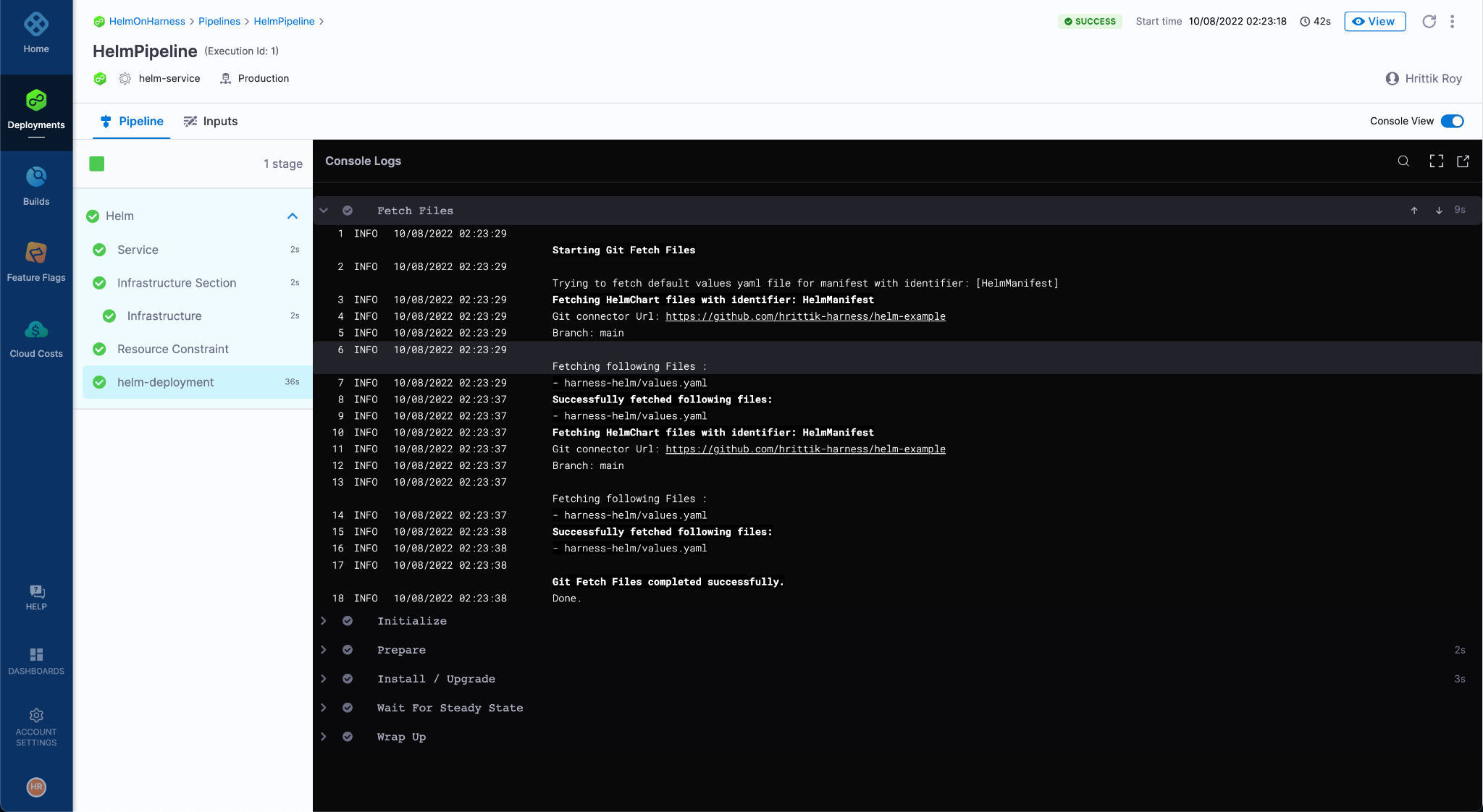Collapse the Helm stage in the sidebar
Viewport: 1483px width, 812px height.
pos(293,216)
